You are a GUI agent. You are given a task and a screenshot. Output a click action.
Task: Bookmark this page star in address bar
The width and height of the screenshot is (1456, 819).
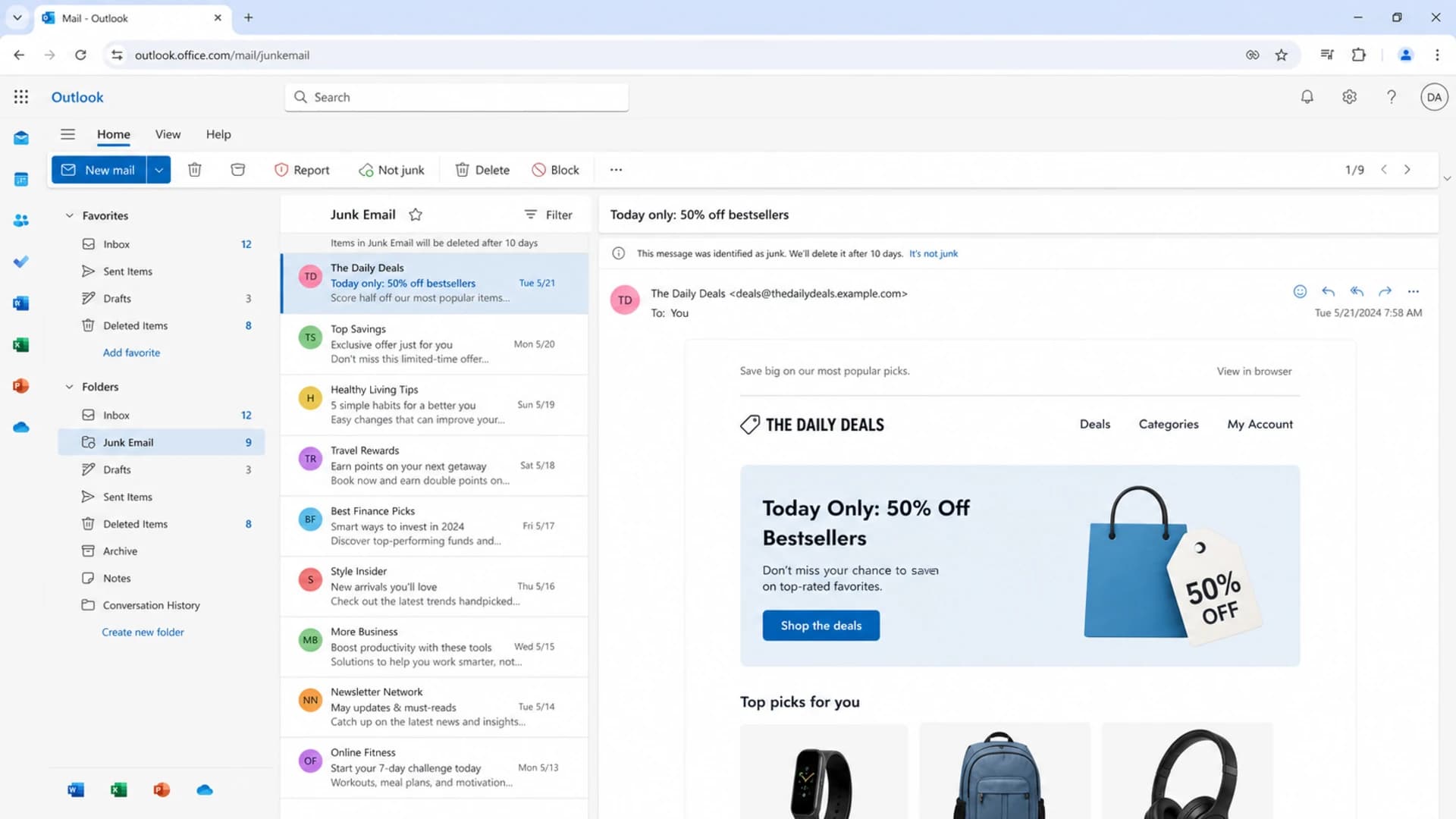pyautogui.click(x=1282, y=55)
